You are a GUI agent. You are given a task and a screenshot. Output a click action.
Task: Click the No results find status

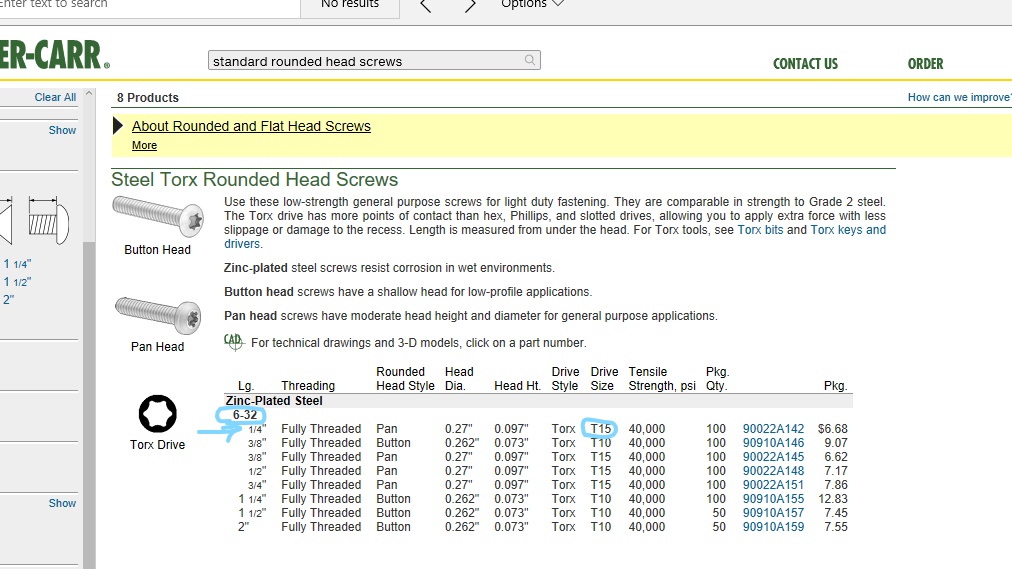tap(350, 5)
